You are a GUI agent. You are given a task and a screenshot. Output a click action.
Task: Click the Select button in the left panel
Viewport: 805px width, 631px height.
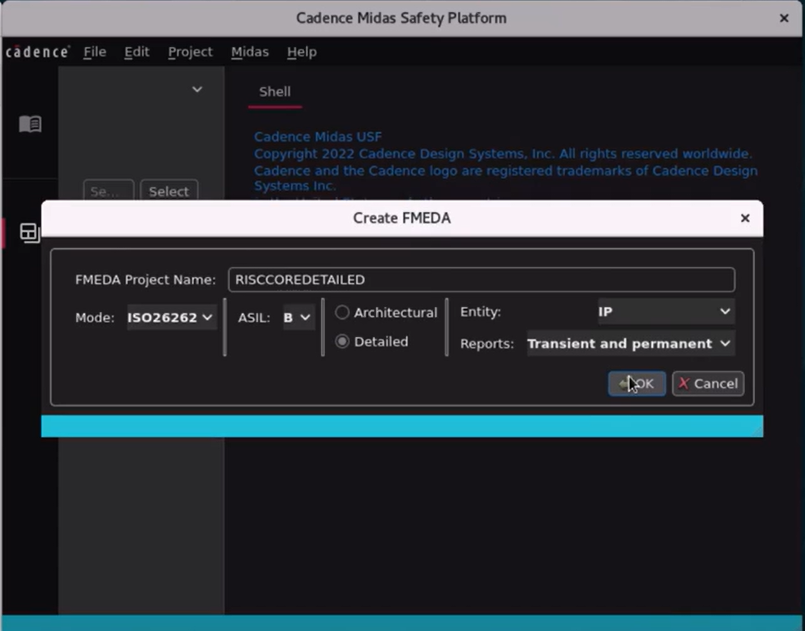point(168,191)
